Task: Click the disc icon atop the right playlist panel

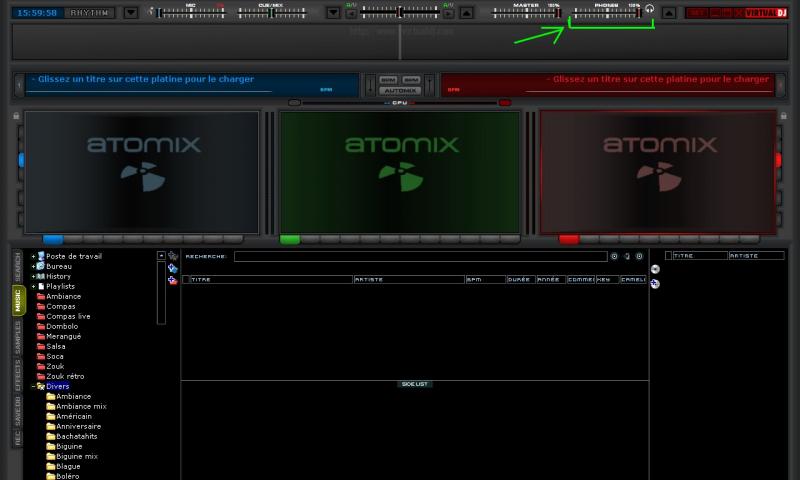Action: click(655, 269)
